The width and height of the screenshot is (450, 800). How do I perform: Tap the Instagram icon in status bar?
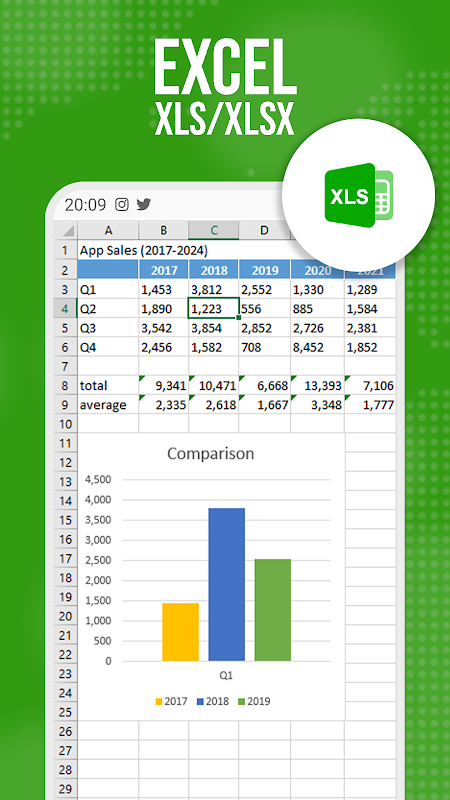click(122, 205)
